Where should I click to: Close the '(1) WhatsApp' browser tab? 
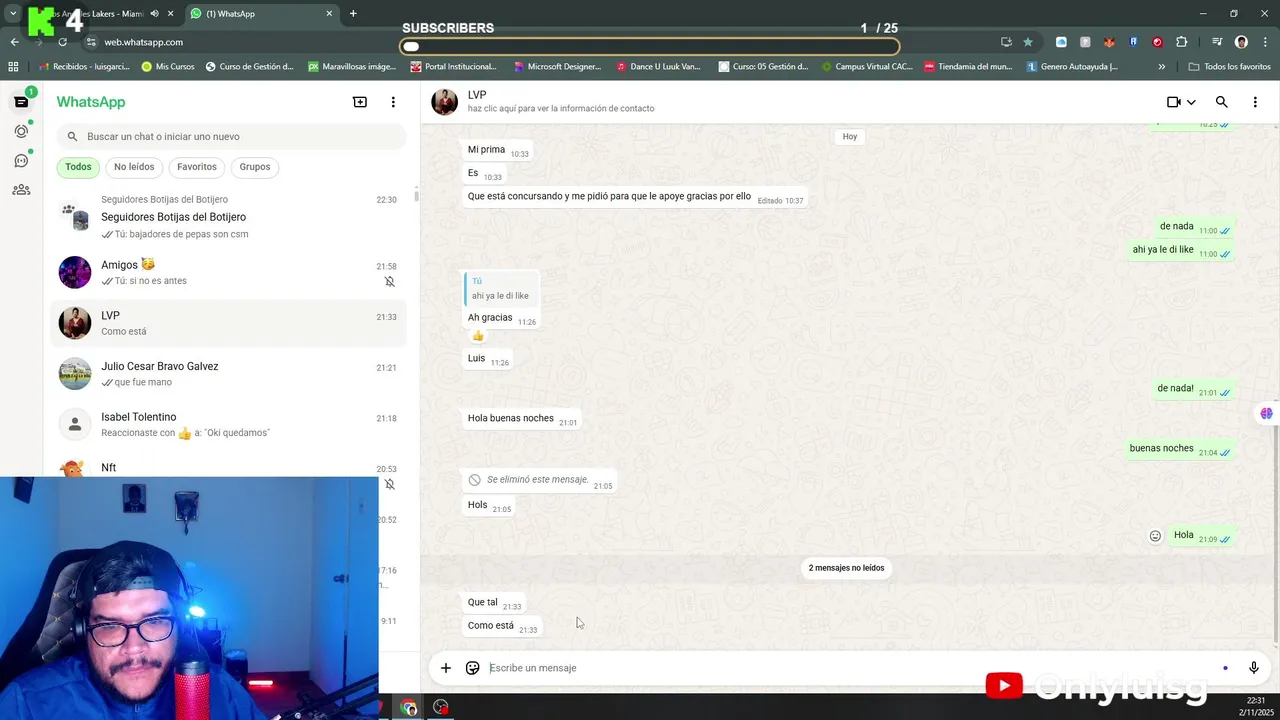tap(329, 14)
